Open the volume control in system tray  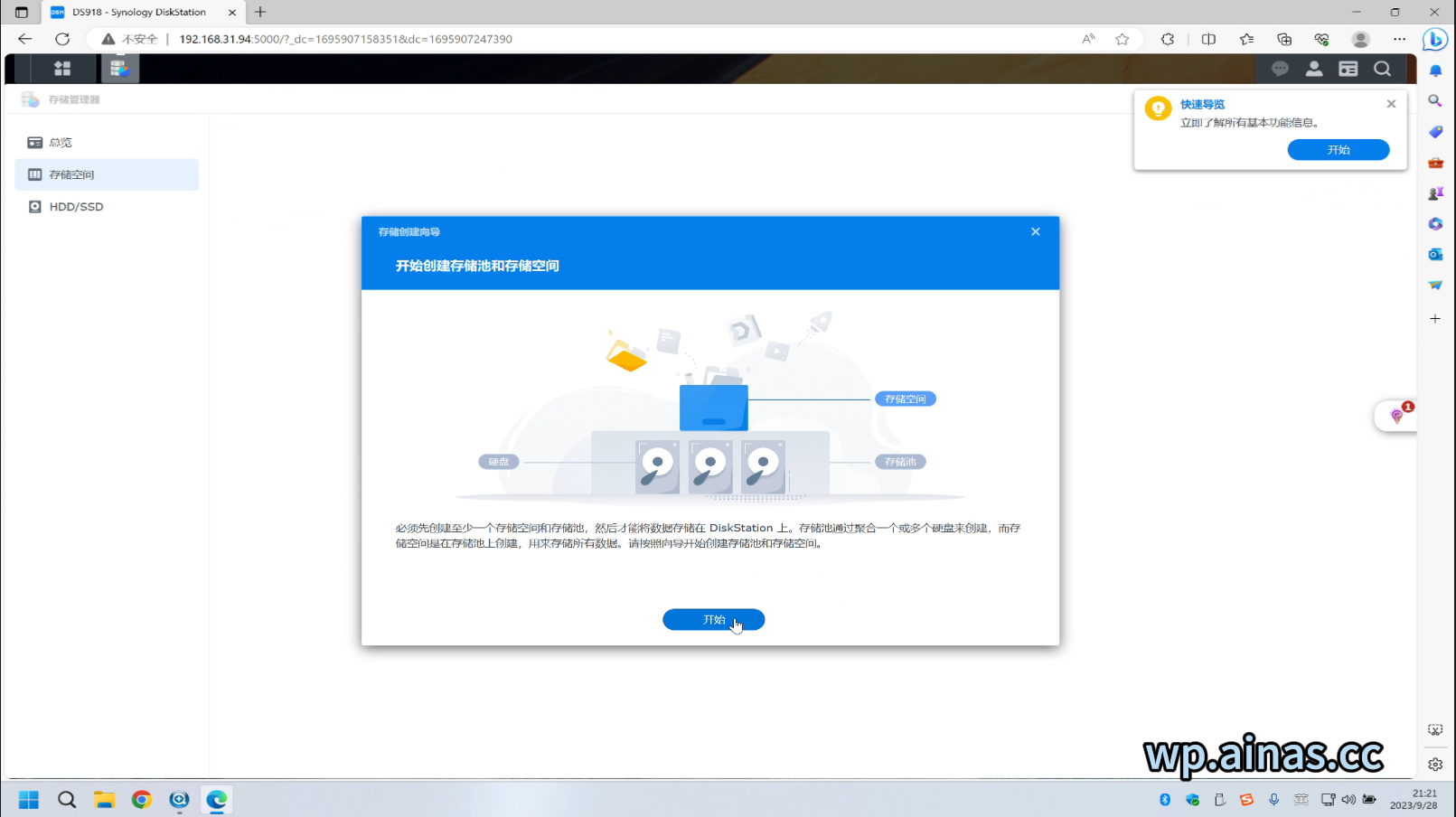pos(1348,800)
